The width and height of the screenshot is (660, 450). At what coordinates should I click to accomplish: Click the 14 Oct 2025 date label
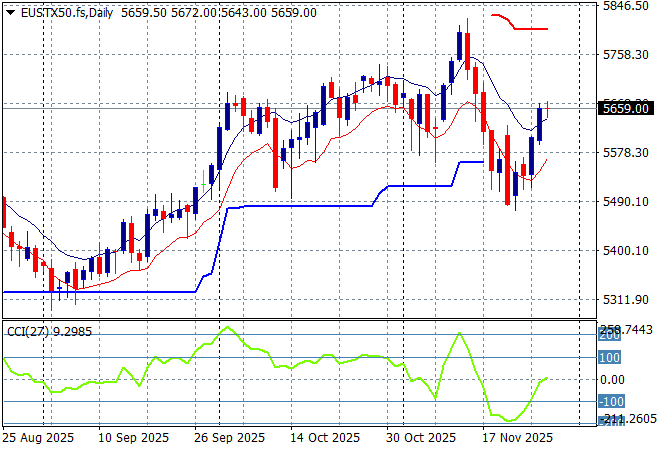pyautogui.click(x=325, y=438)
